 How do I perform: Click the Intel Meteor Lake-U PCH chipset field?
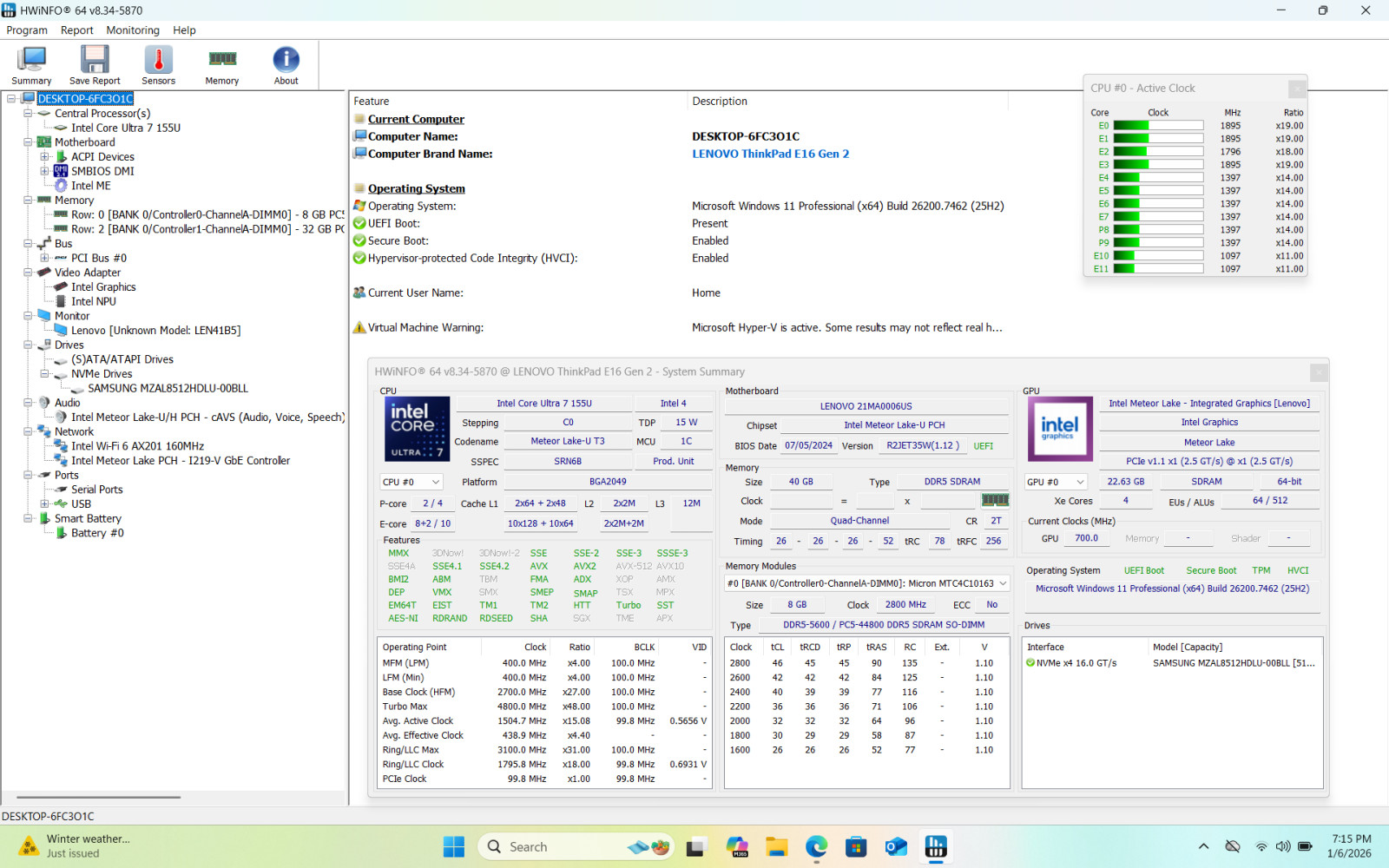tap(894, 425)
